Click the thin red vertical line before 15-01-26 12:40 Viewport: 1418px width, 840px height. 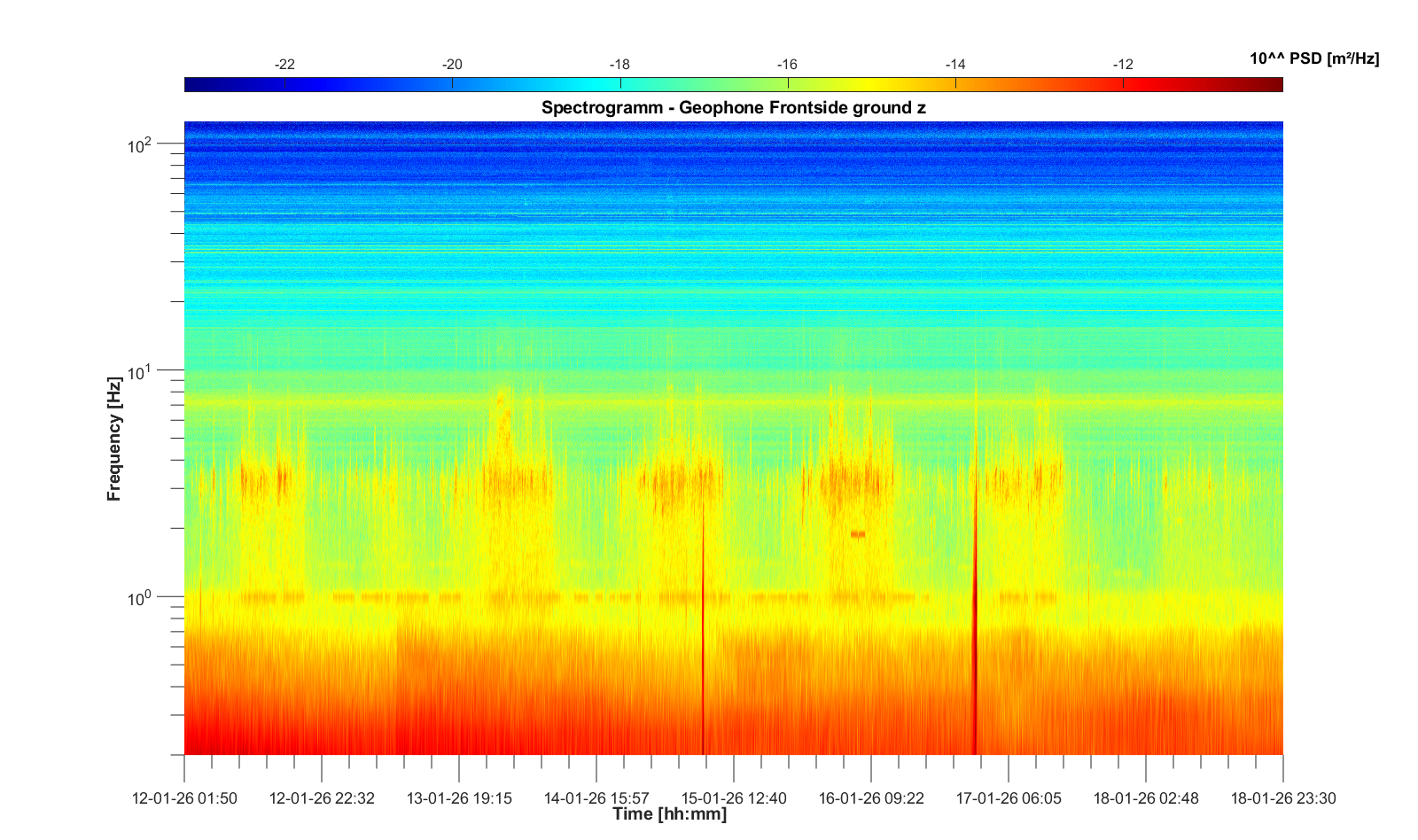pyautogui.click(x=704, y=638)
